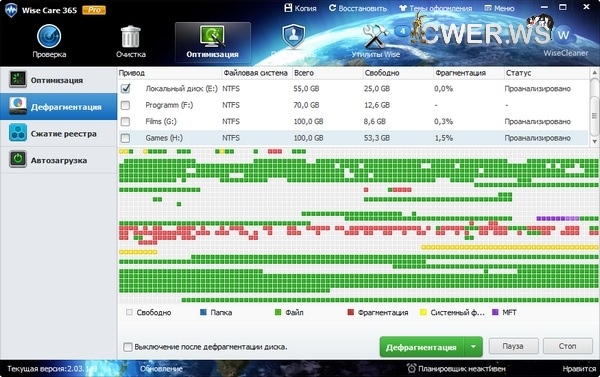Click the Текущая версия status text

52,369
